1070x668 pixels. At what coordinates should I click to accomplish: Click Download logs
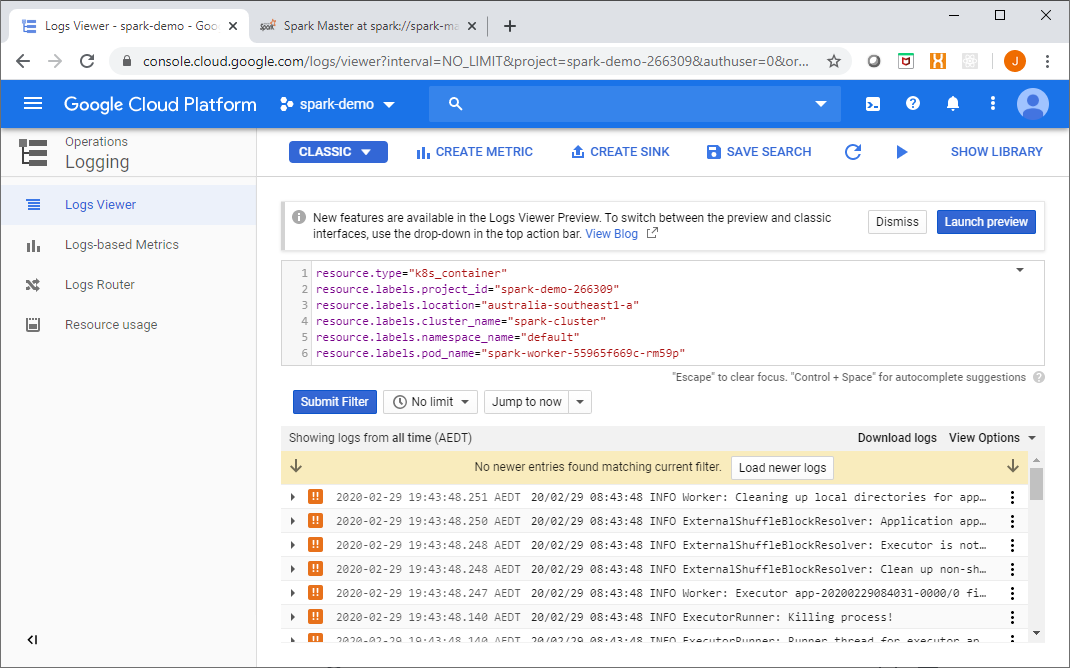click(x=897, y=438)
